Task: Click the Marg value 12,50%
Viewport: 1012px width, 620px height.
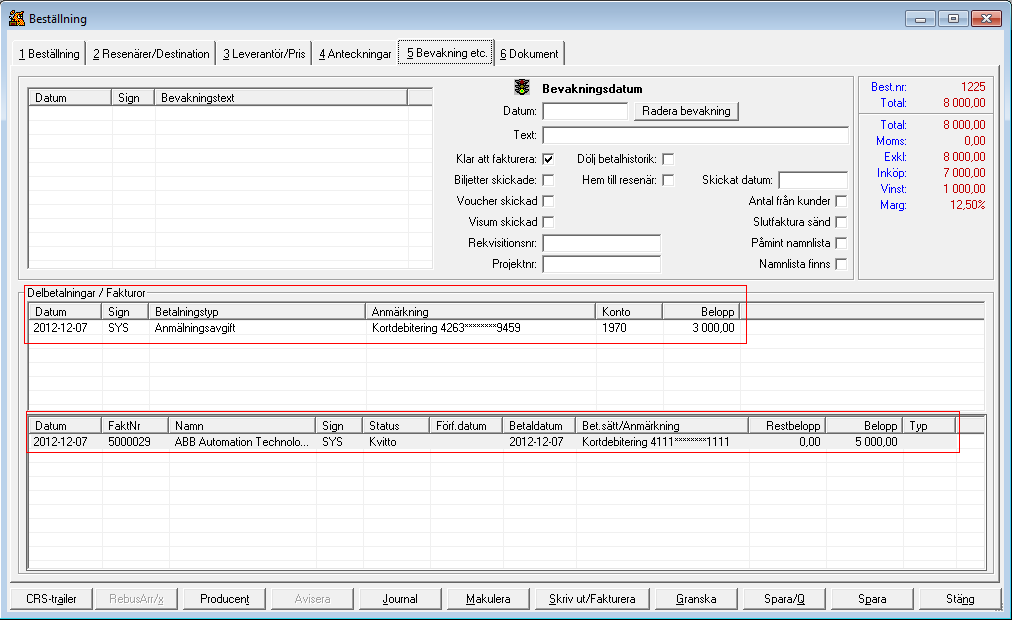Action: tap(967, 205)
